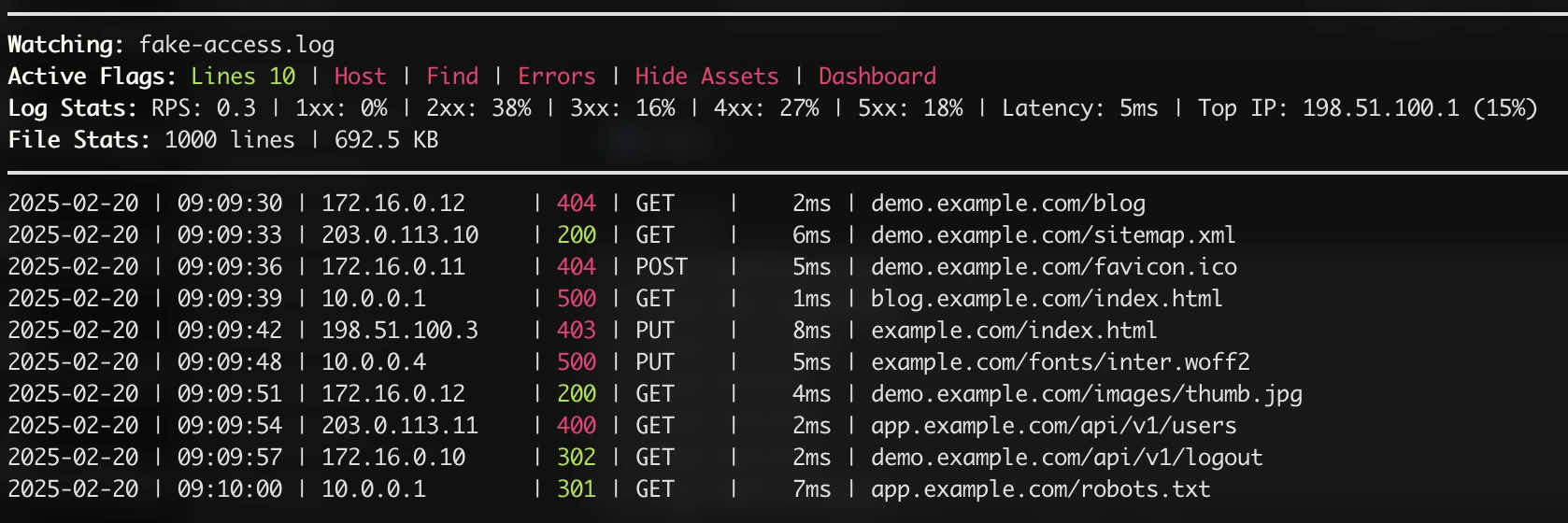Toggle the Hide Assets flag
The height and width of the screenshot is (523, 1568).
(x=706, y=77)
